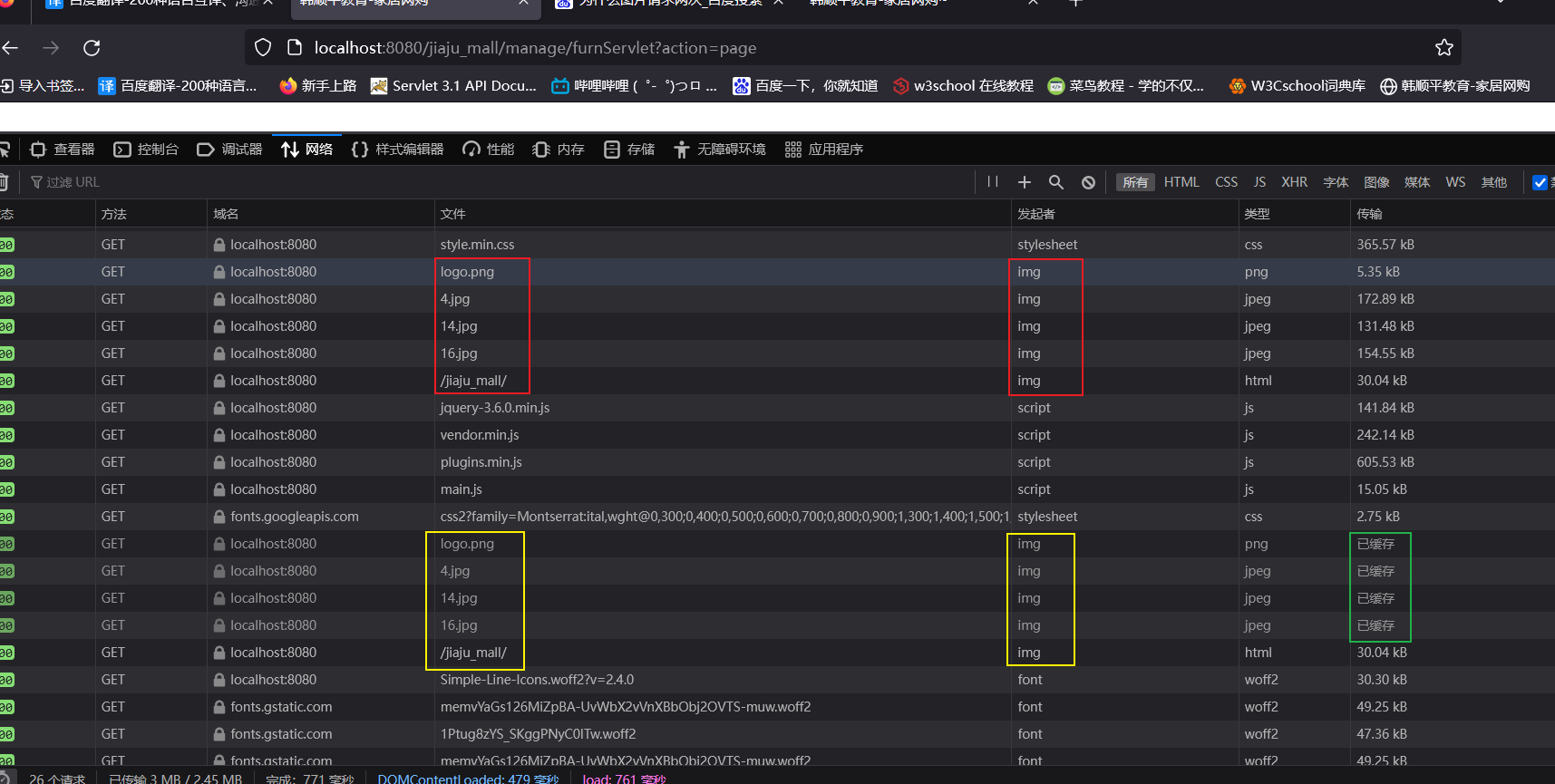Click the plus icon in network toolbar
This screenshot has height=784, width=1555.
coord(1025,182)
